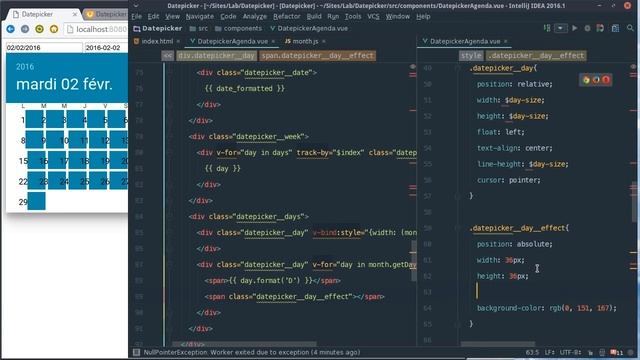Click the breadcrumb back arrows button
640x360 pixels.
(167, 56)
